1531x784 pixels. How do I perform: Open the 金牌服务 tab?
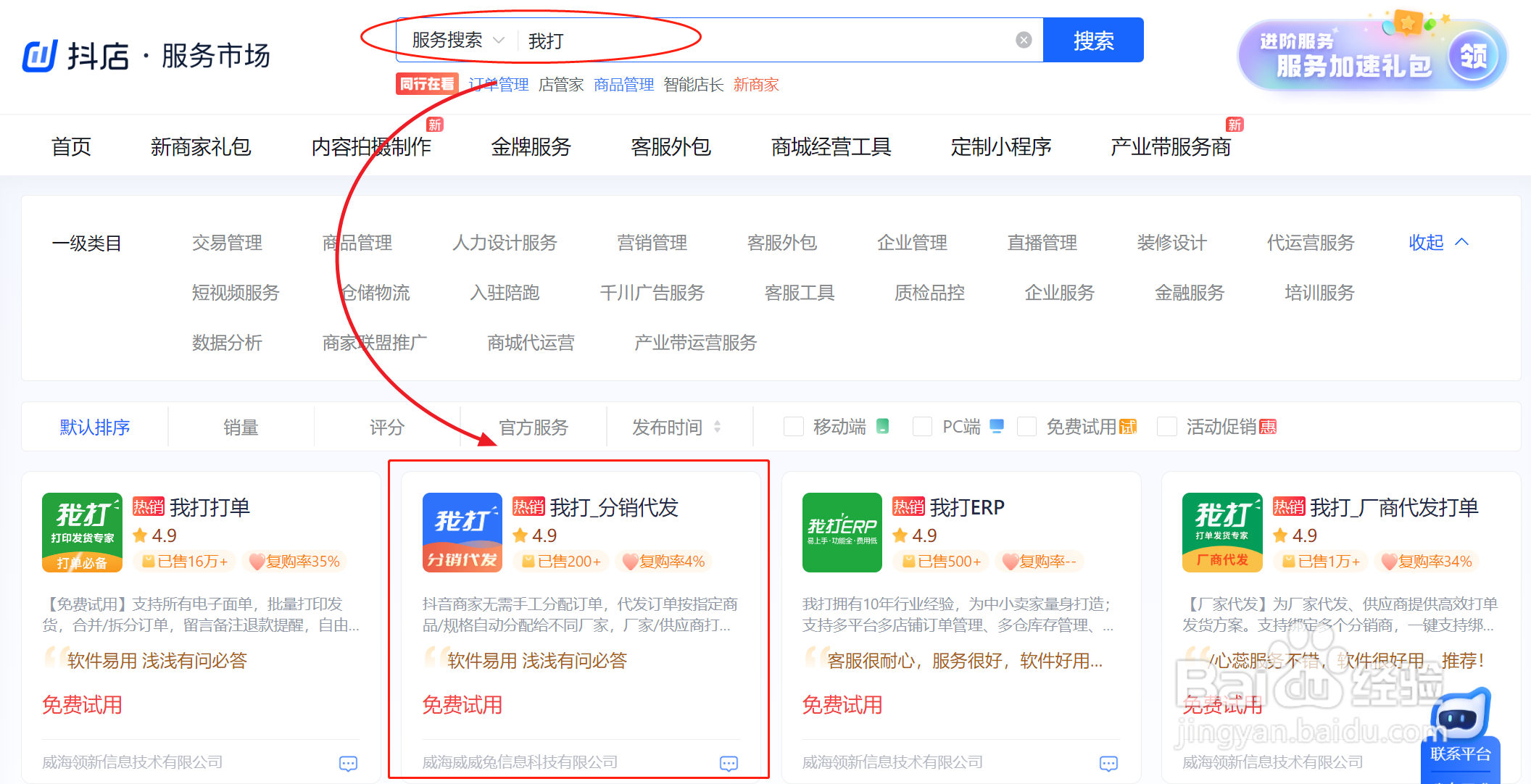pos(531,147)
